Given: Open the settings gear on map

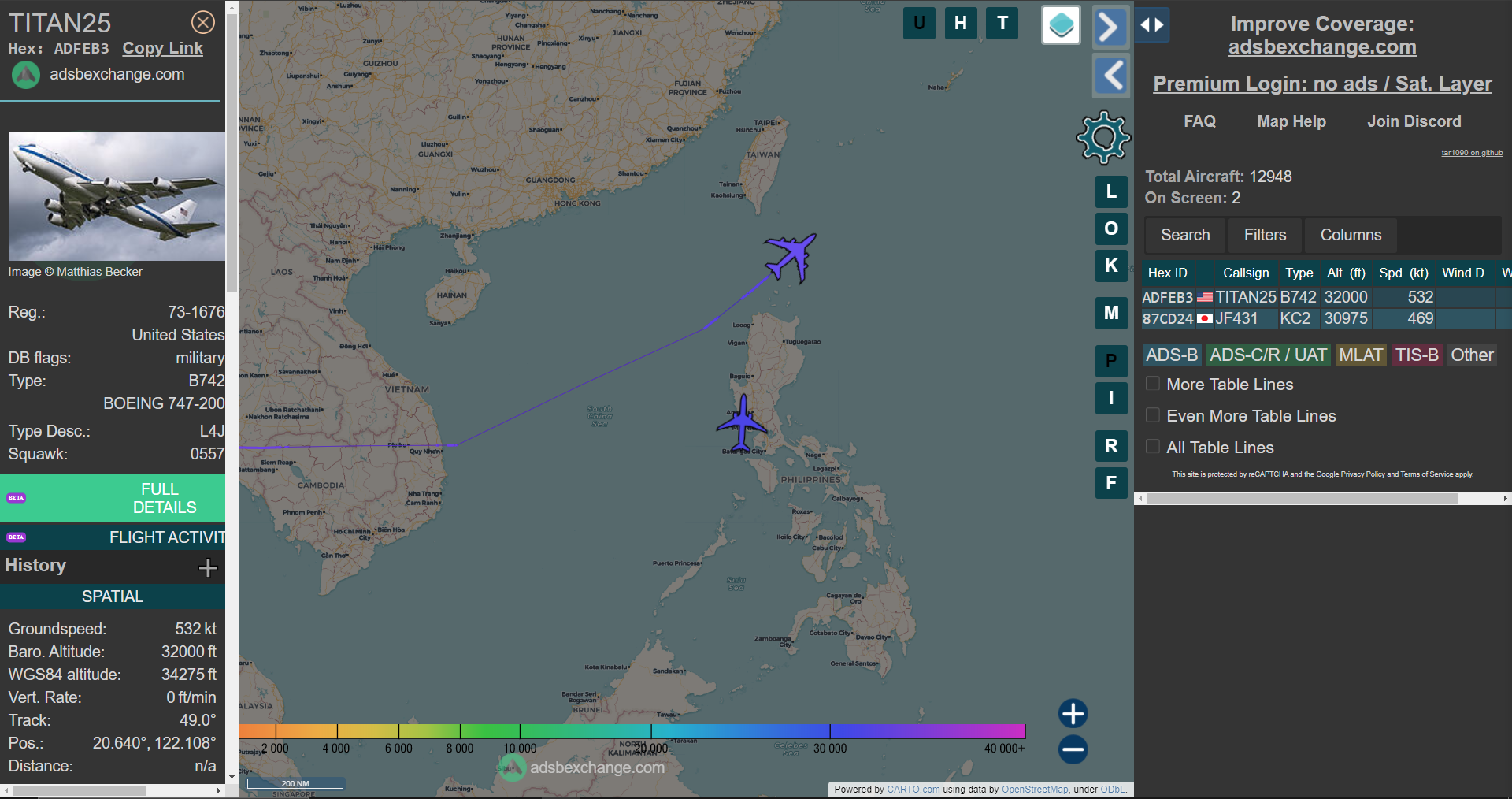Looking at the screenshot, I should click(1103, 137).
